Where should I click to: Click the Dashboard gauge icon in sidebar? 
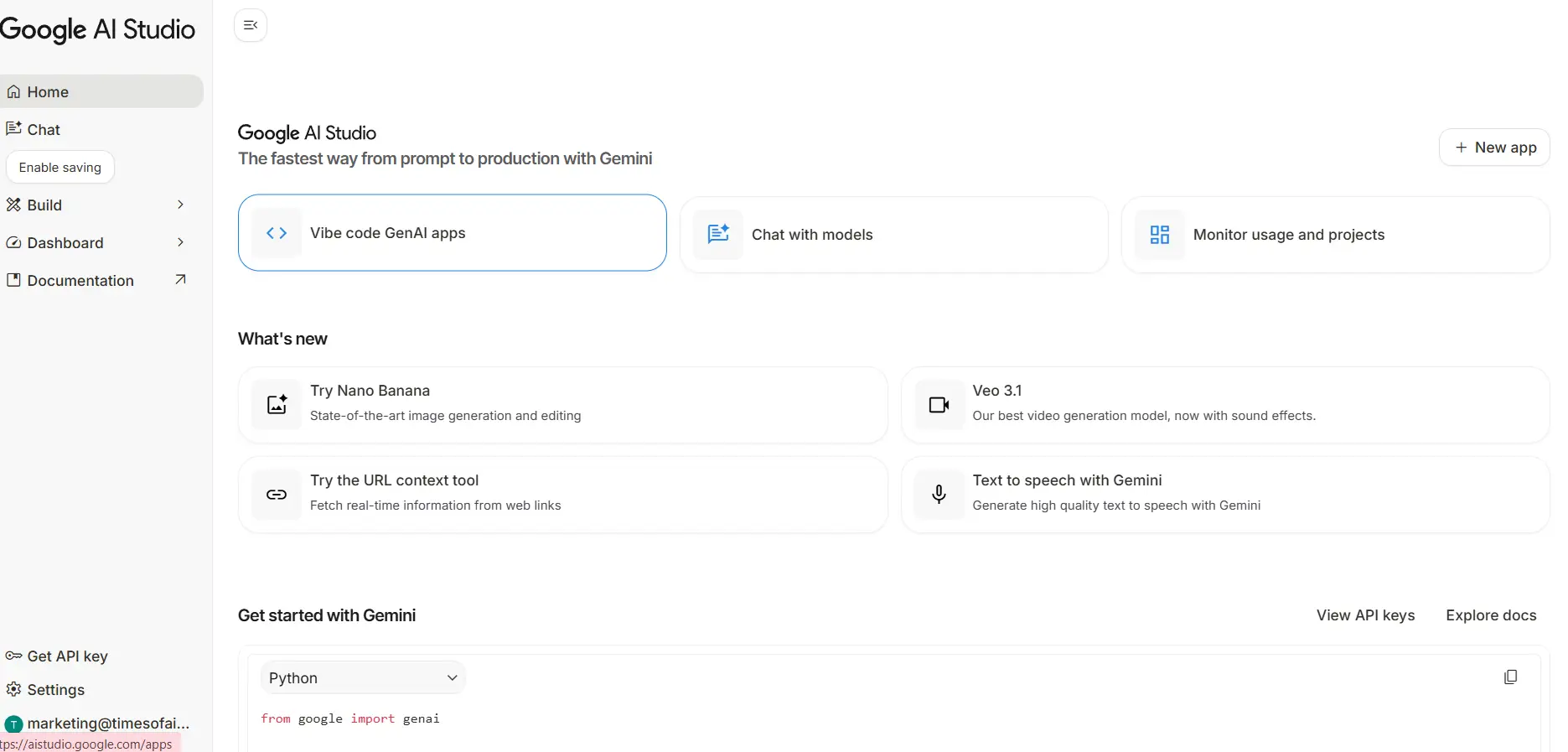tap(13, 242)
